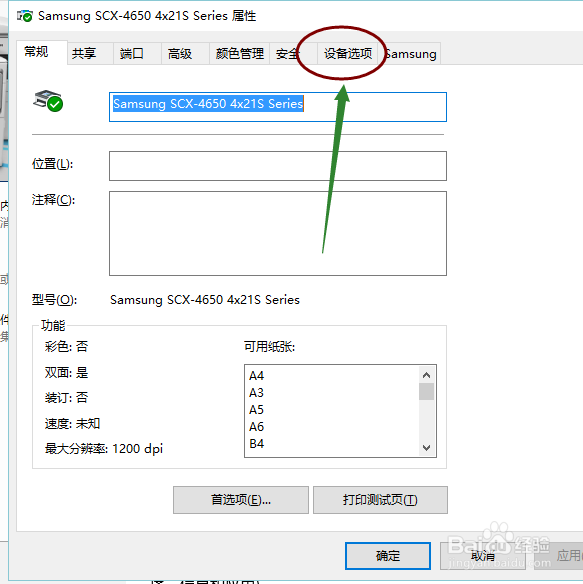The image size is (583, 584).
Task: Click the 可用纸张 label
Action: 269,347
